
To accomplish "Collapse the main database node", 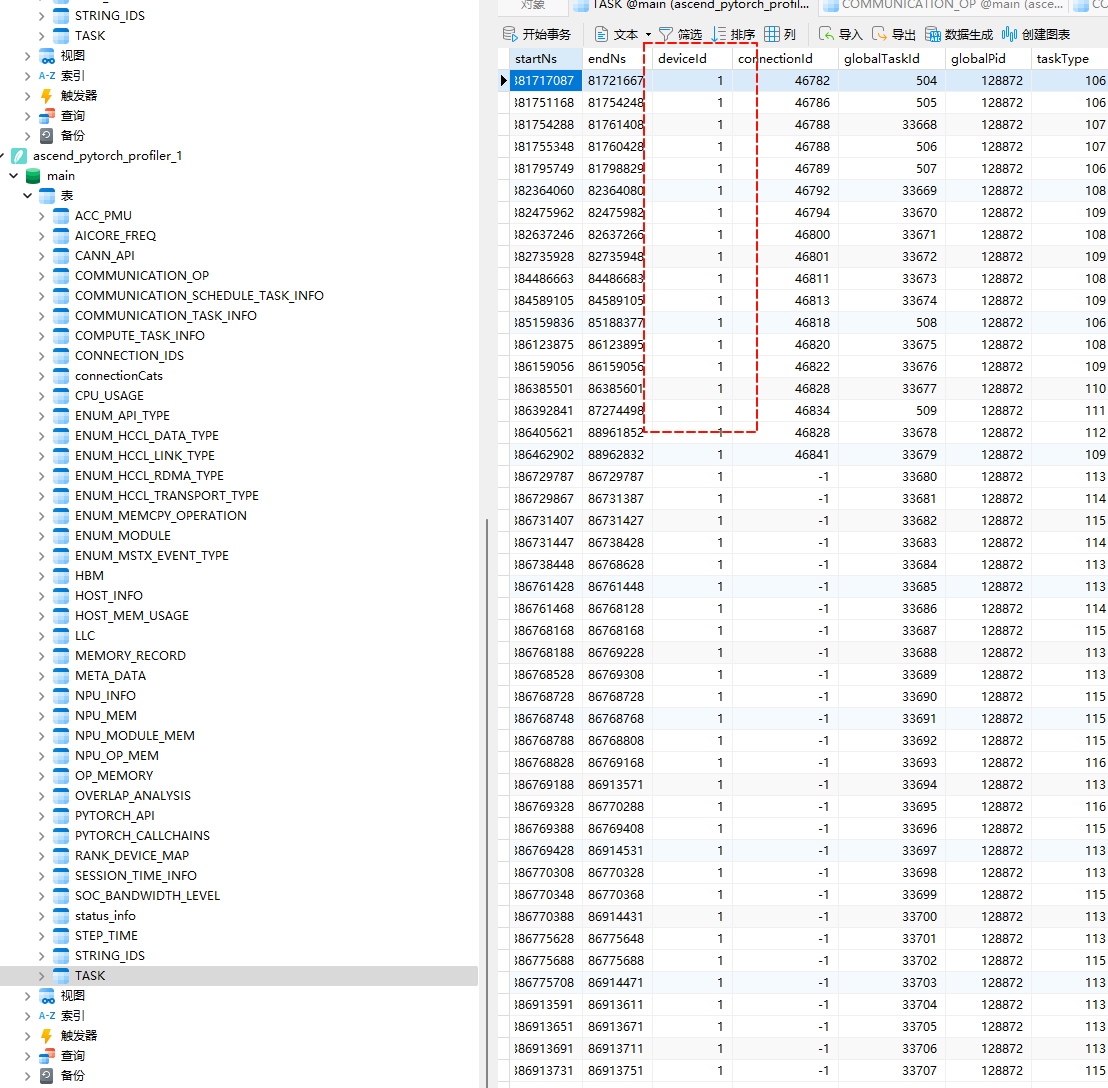I will pyautogui.click(x=13, y=175).
